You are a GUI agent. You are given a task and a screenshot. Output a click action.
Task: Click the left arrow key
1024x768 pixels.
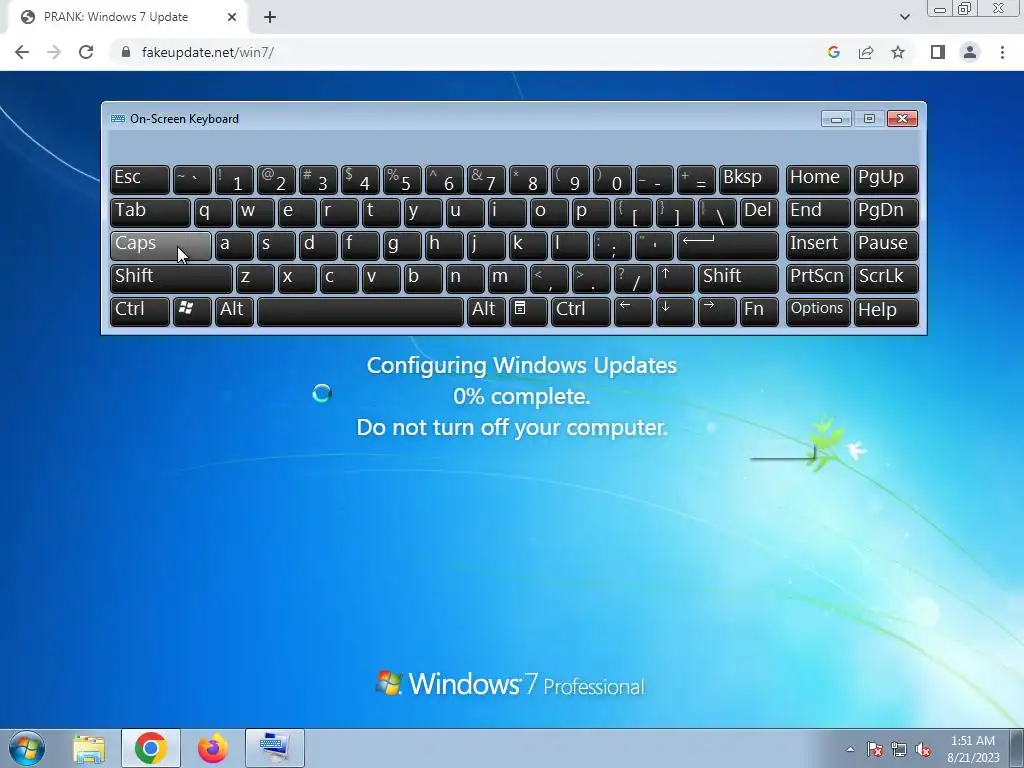[x=633, y=311]
